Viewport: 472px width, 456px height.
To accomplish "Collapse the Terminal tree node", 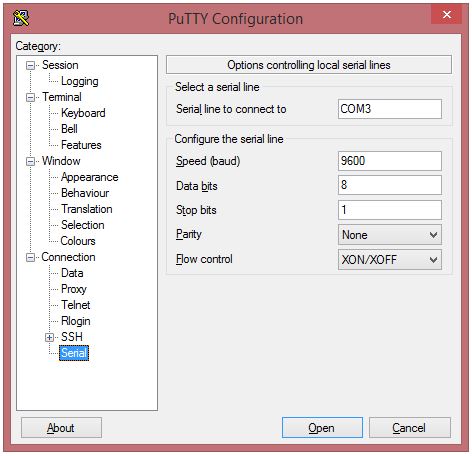I will (30, 97).
